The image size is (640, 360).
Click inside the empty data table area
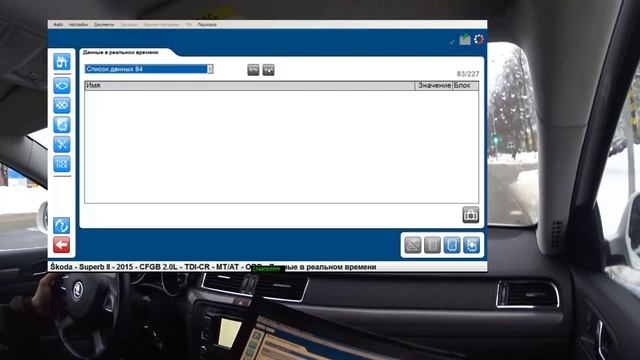pos(281,147)
